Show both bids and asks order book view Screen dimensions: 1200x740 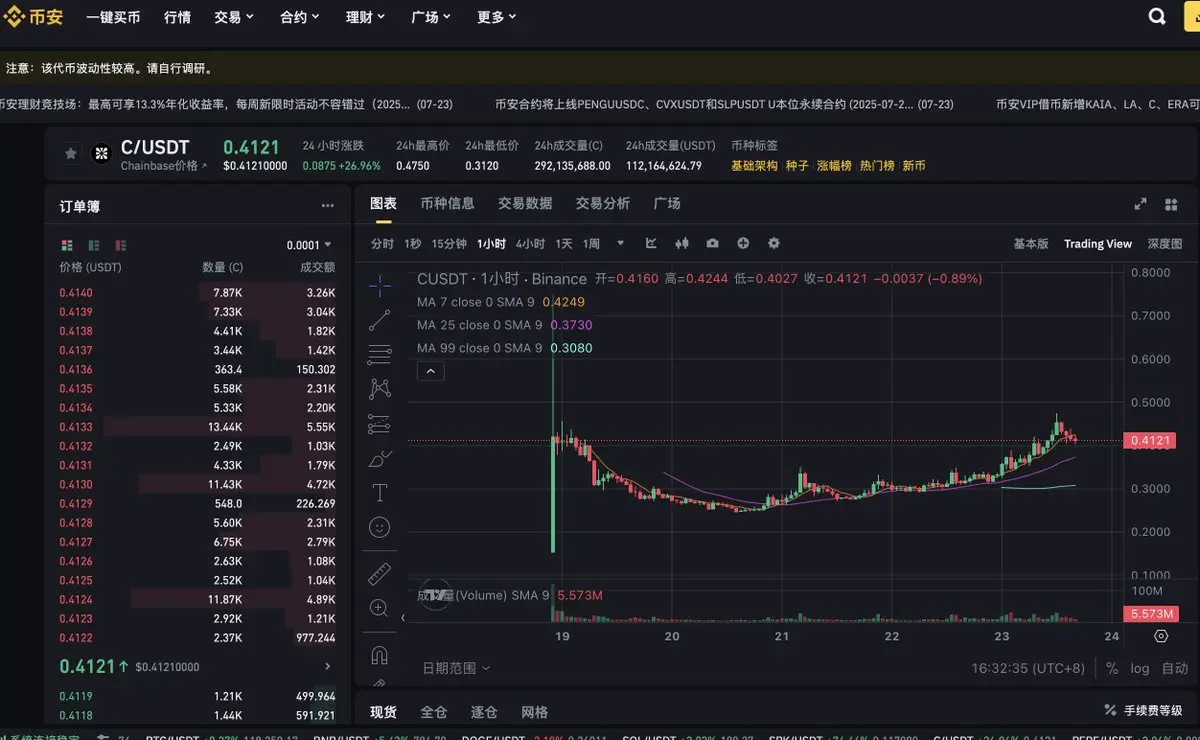tap(67, 245)
